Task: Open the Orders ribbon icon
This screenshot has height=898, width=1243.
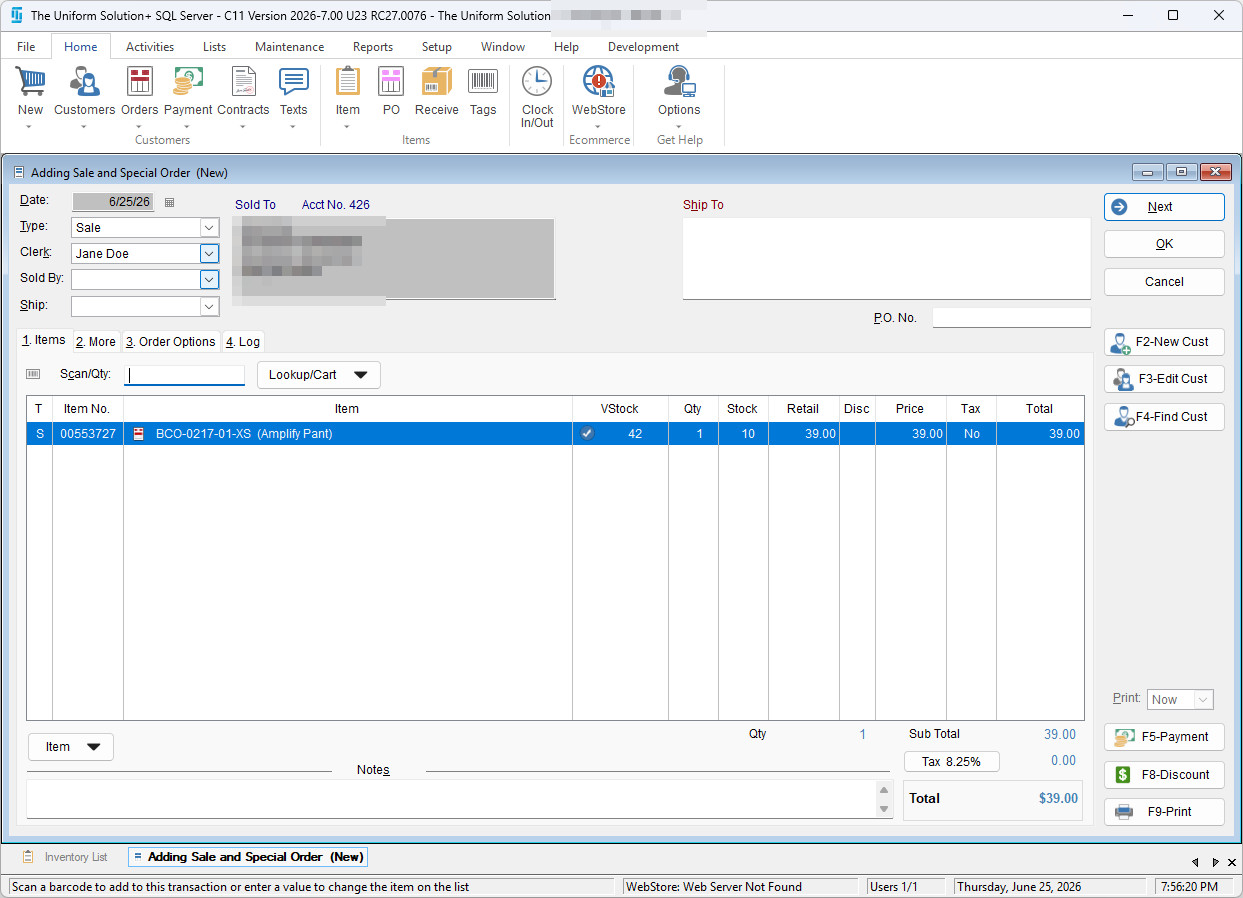Action: [x=140, y=82]
